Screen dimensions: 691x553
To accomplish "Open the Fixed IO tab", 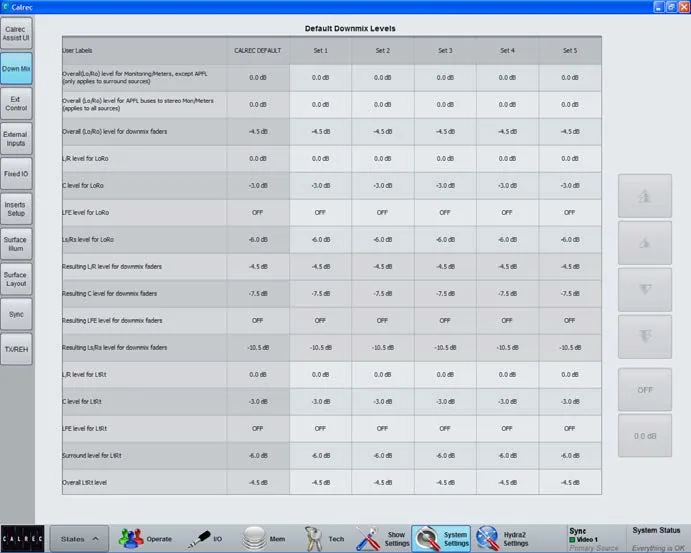I will click(16, 174).
